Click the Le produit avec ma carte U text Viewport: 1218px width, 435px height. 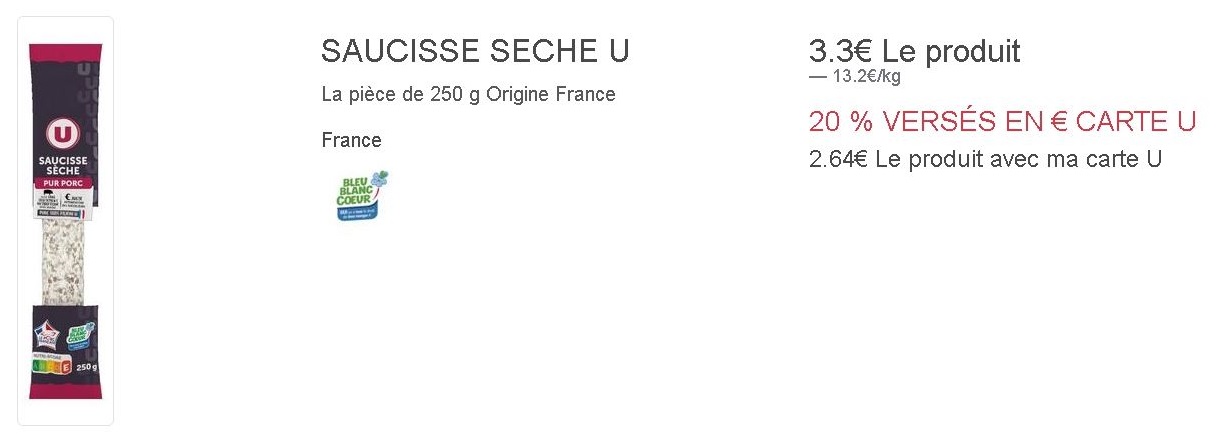[x=1018, y=159]
